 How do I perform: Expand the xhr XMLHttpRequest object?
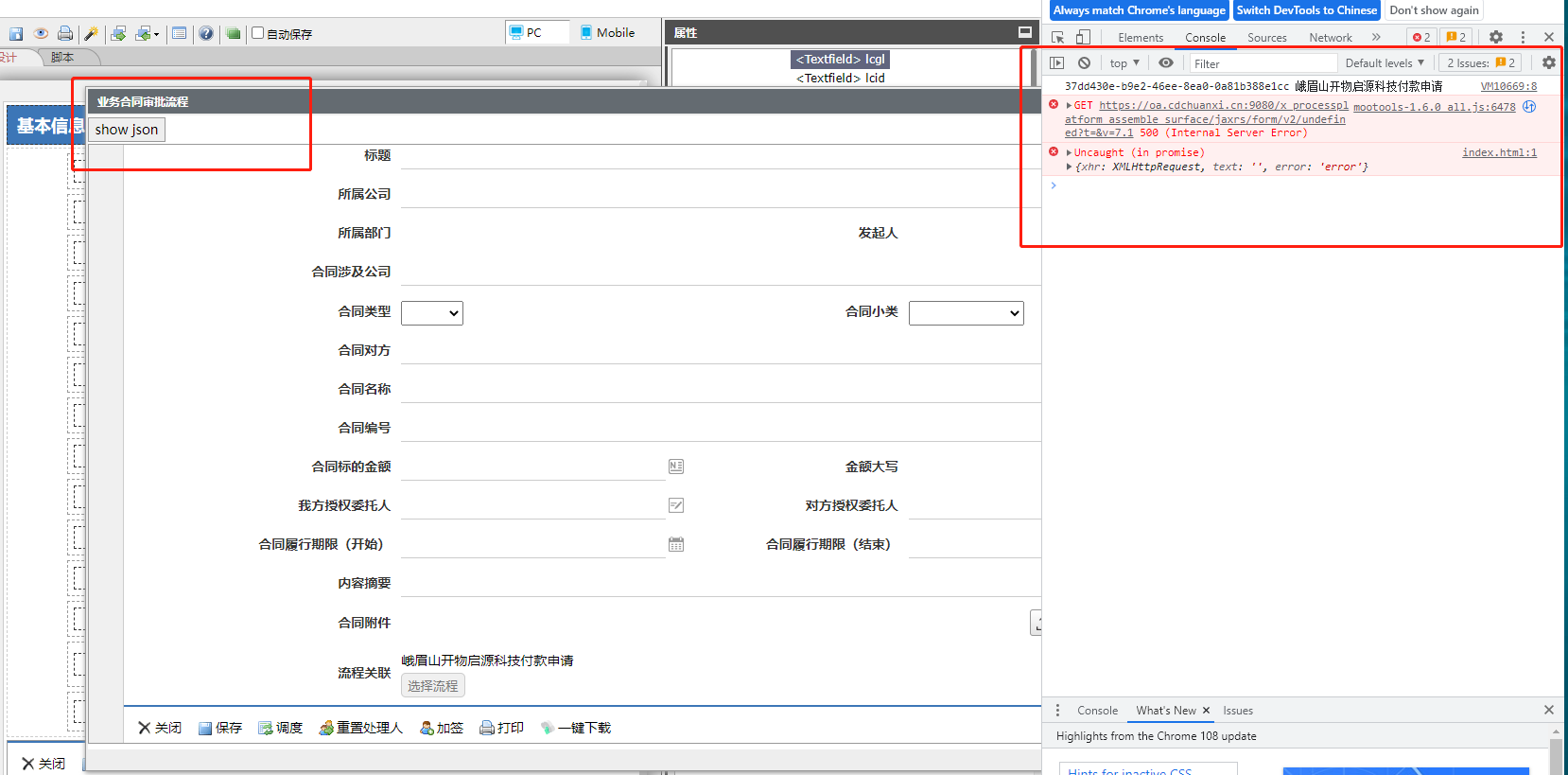click(x=1070, y=167)
